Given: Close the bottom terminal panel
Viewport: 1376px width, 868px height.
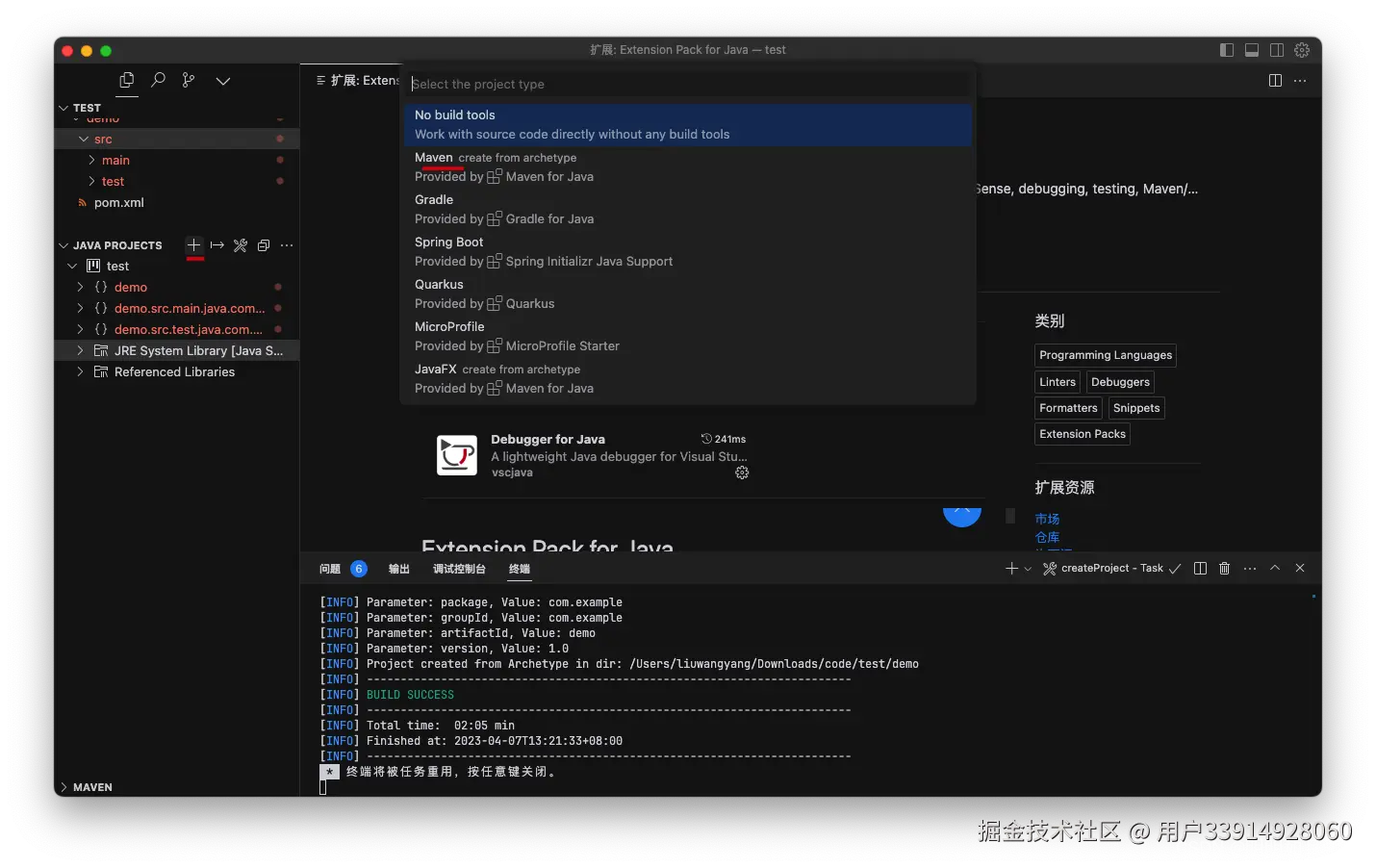Looking at the screenshot, I should pyautogui.click(x=1300, y=568).
